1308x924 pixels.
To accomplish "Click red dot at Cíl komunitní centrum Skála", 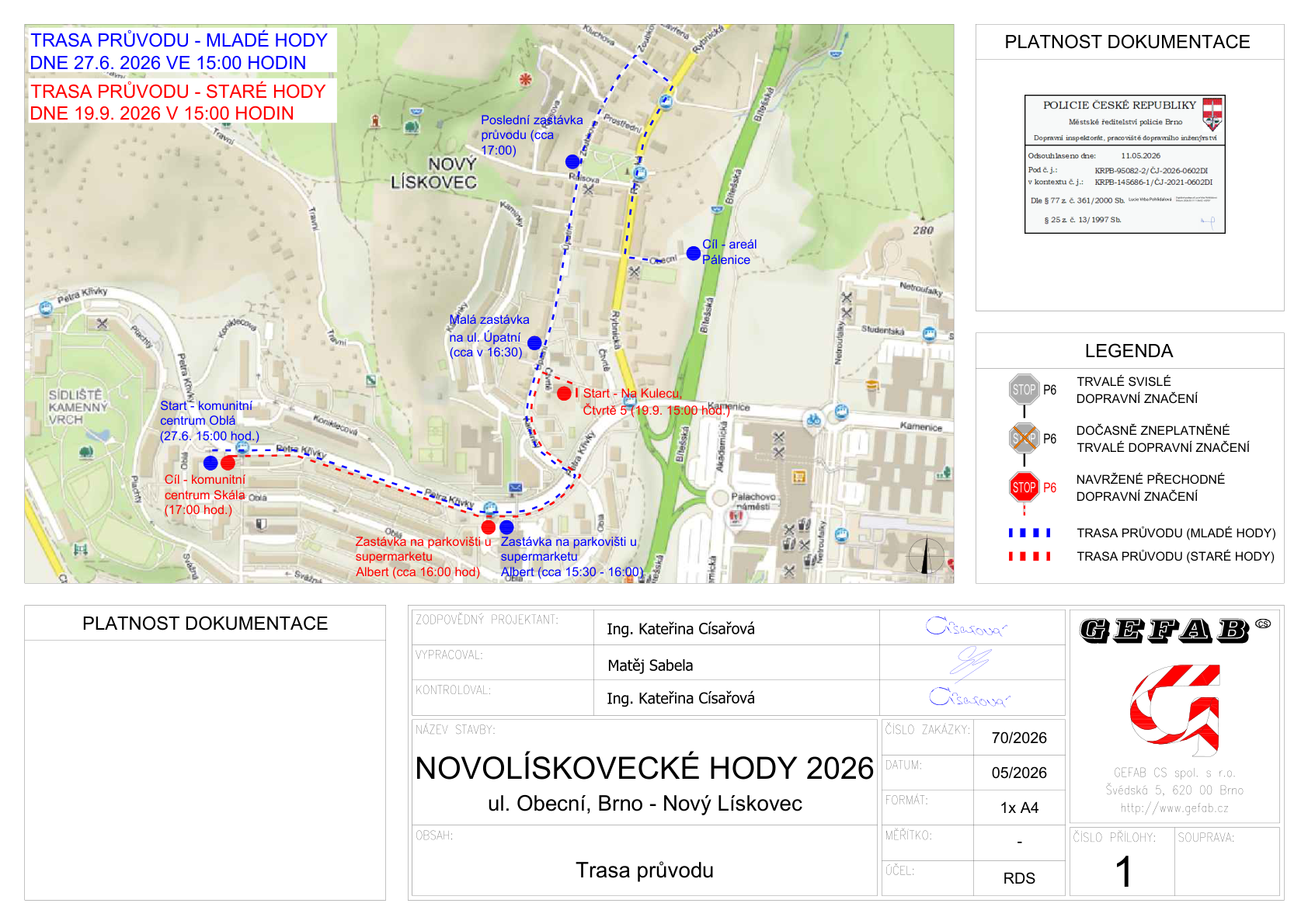I will 228,463.
